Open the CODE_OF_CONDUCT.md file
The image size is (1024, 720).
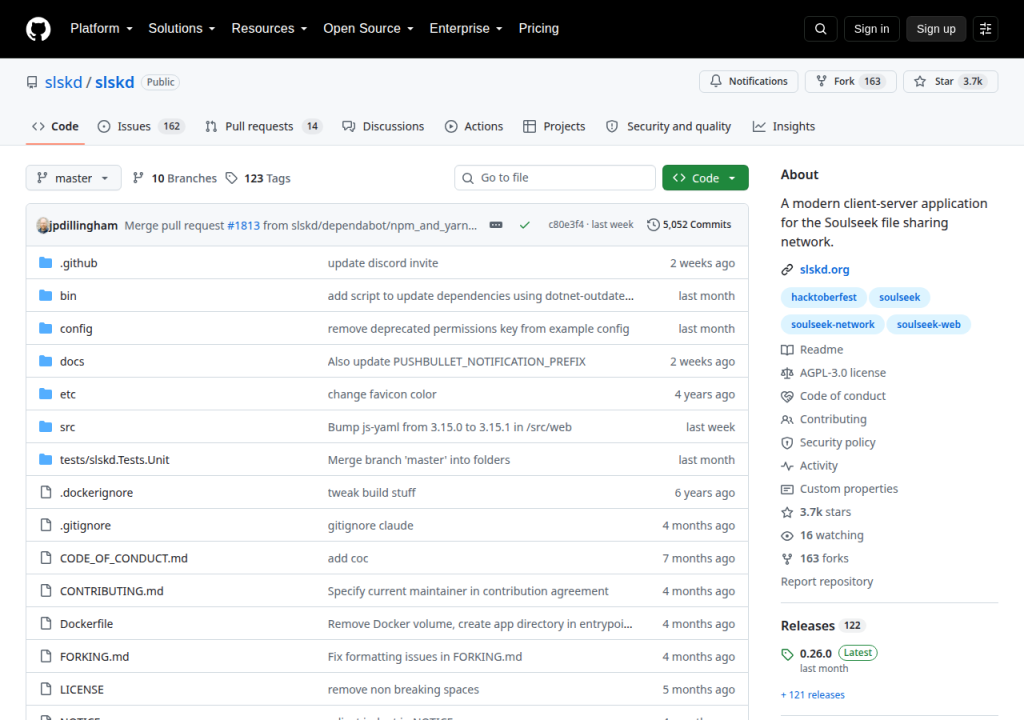pos(123,558)
